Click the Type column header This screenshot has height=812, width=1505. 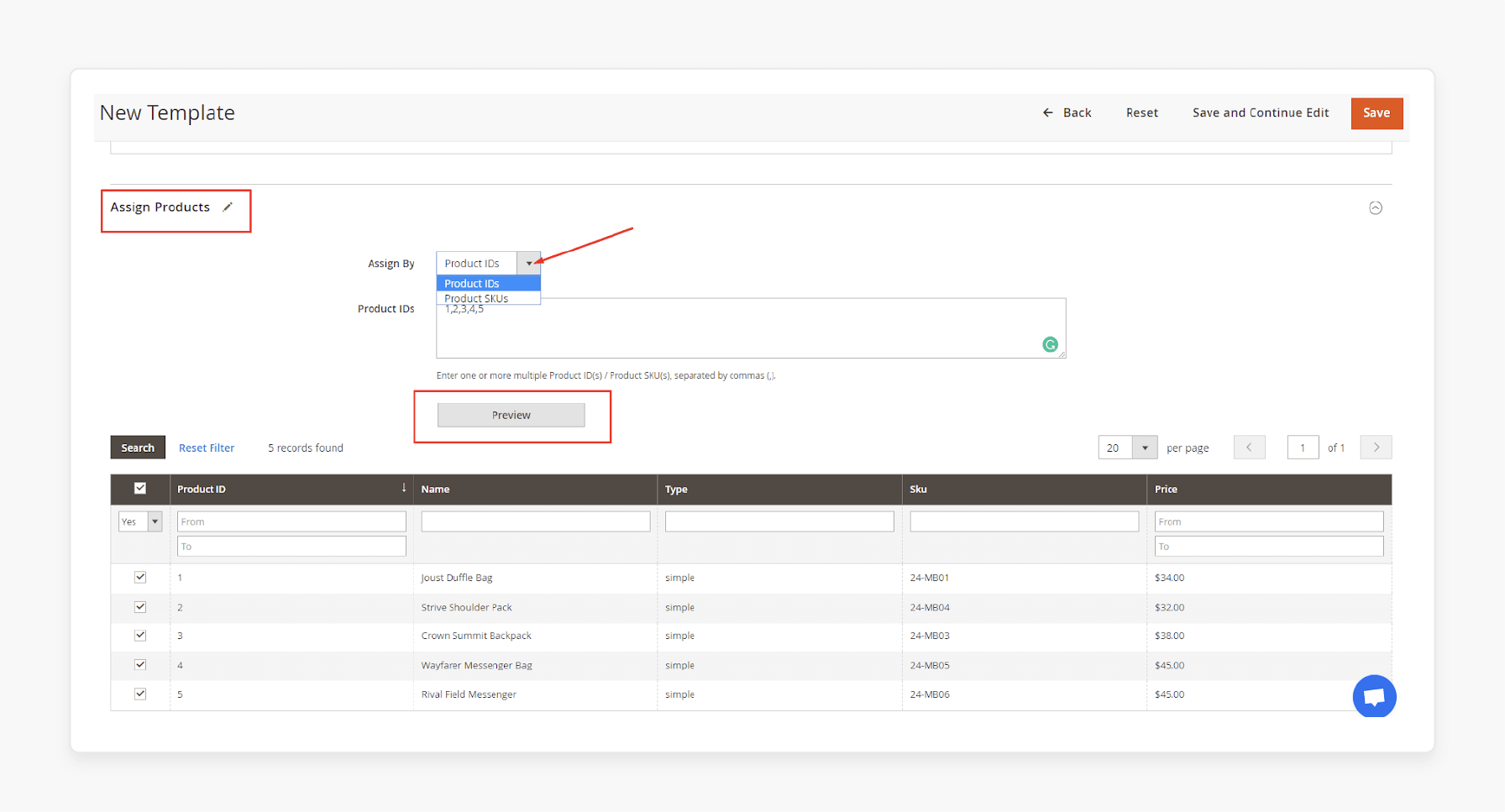(779, 489)
